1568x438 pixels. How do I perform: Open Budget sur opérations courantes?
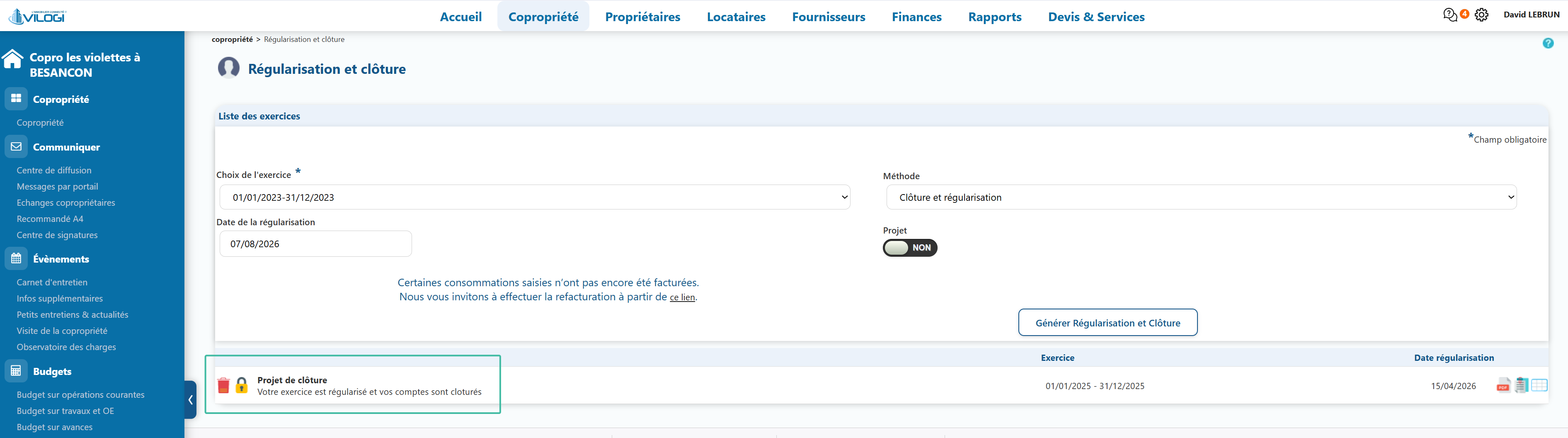pyautogui.click(x=80, y=394)
